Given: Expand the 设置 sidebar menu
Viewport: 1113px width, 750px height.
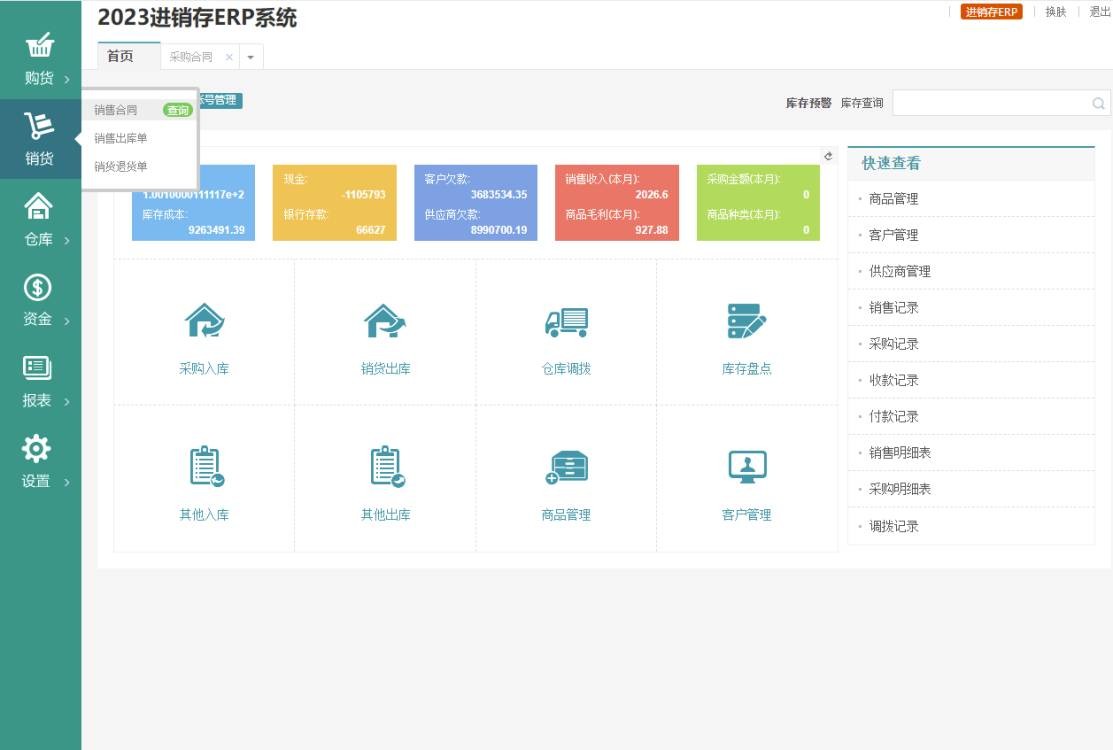Looking at the screenshot, I should (x=40, y=463).
